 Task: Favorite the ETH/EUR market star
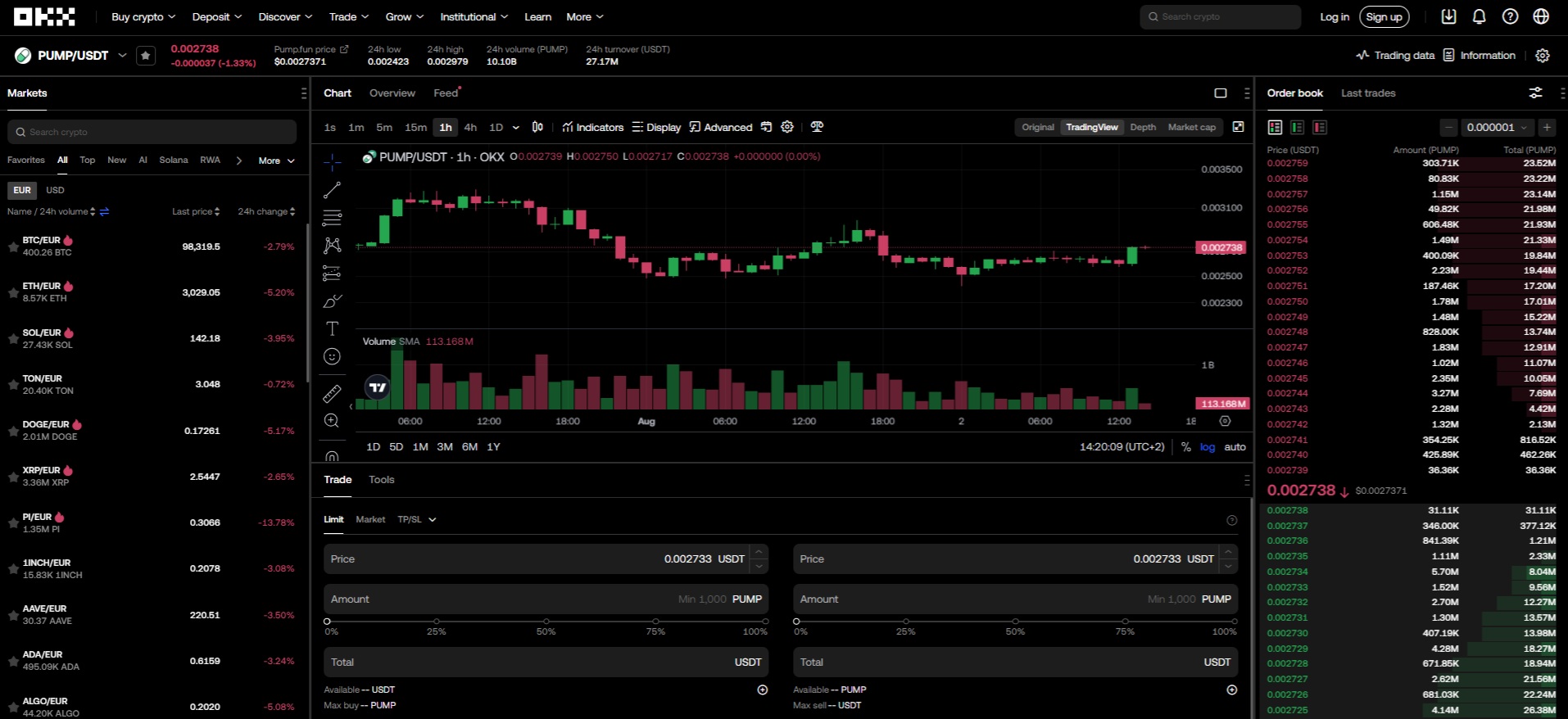(13, 292)
